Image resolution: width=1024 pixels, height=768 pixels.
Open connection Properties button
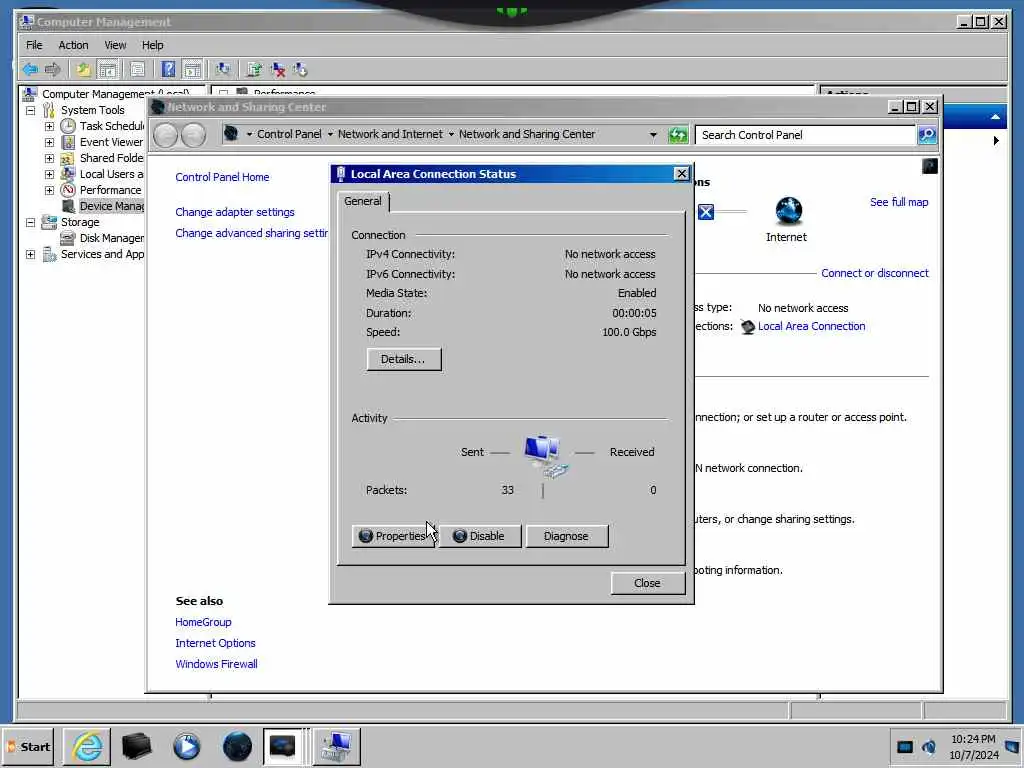(393, 536)
